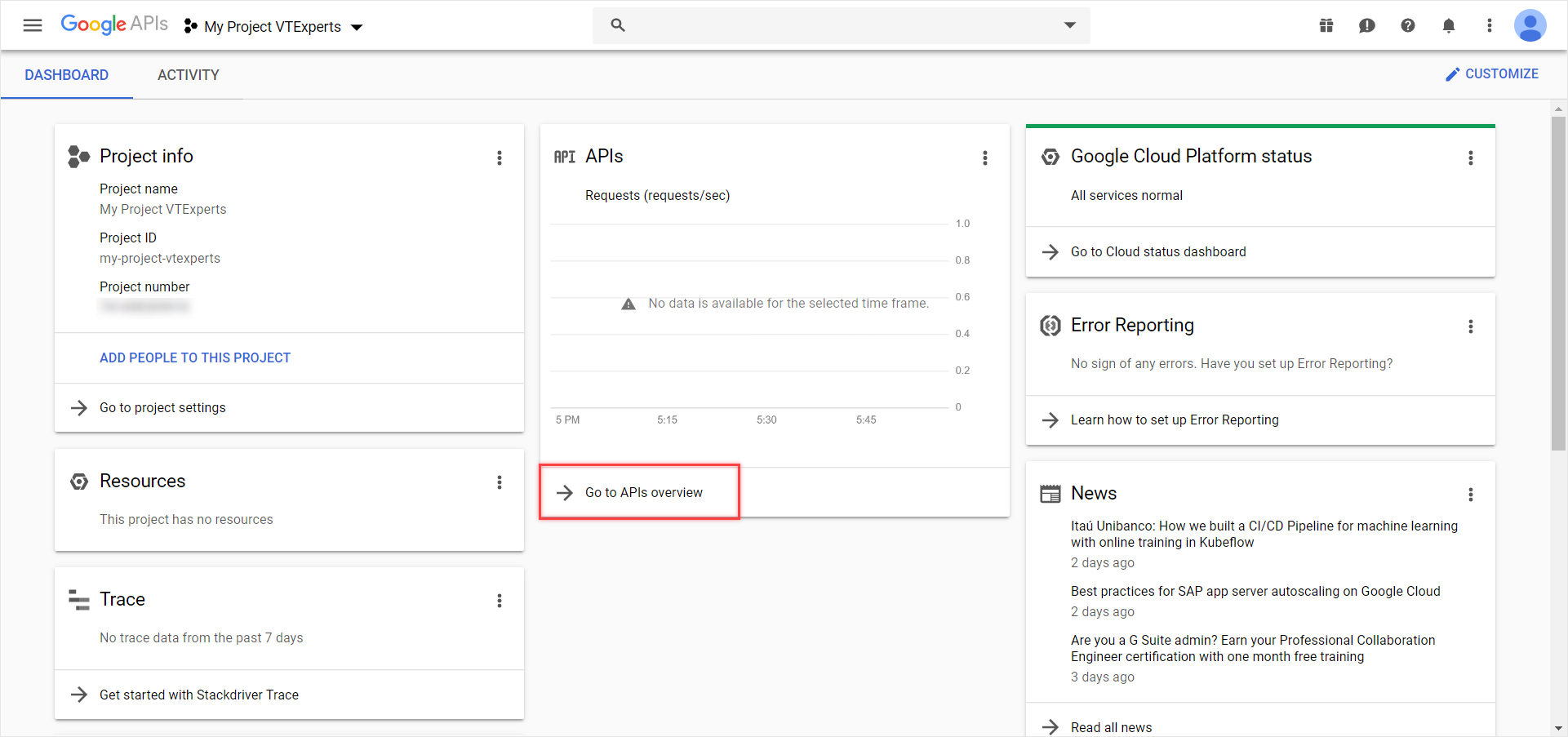Open the notifications bell
The height and width of the screenshot is (737, 1568).
pyautogui.click(x=1449, y=25)
